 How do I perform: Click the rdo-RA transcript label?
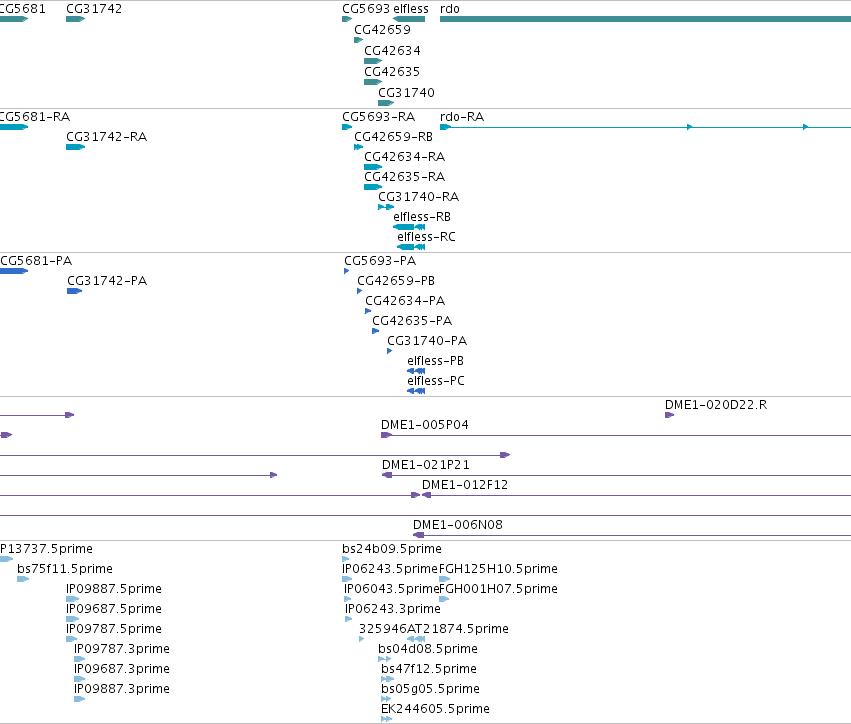pos(462,117)
